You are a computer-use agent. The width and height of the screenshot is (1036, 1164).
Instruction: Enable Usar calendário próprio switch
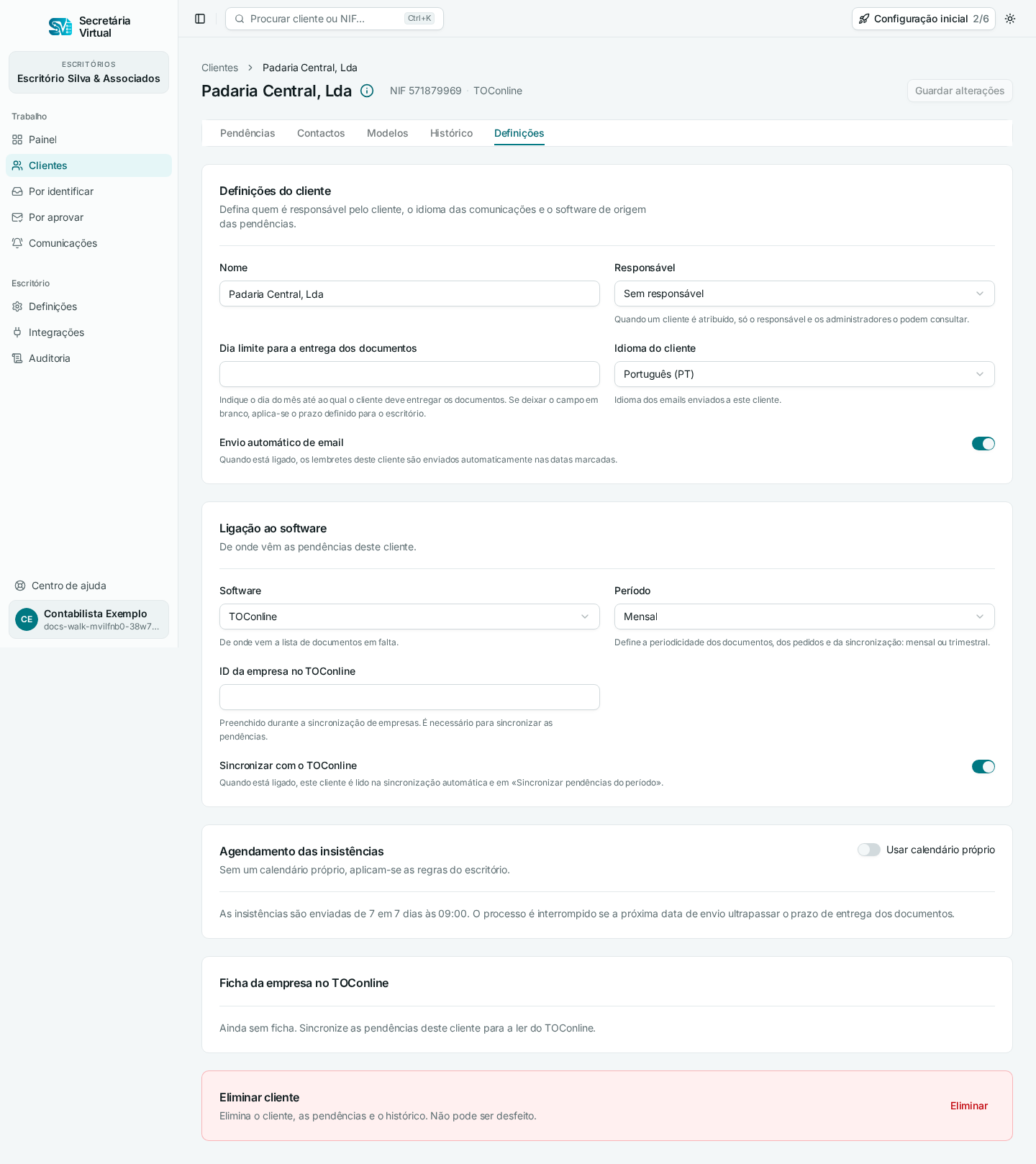point(868,850)
